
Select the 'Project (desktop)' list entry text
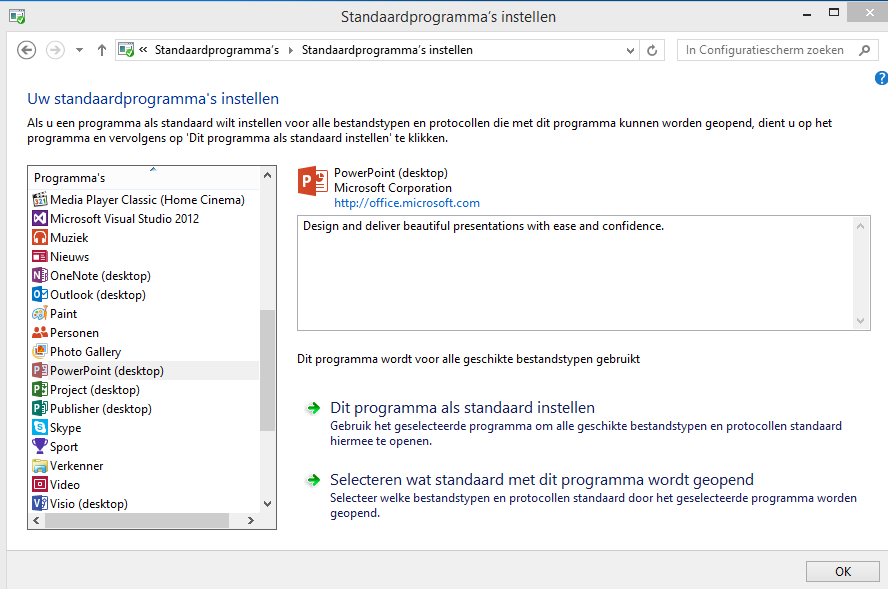pyautogui.click(x=95, y=390)
